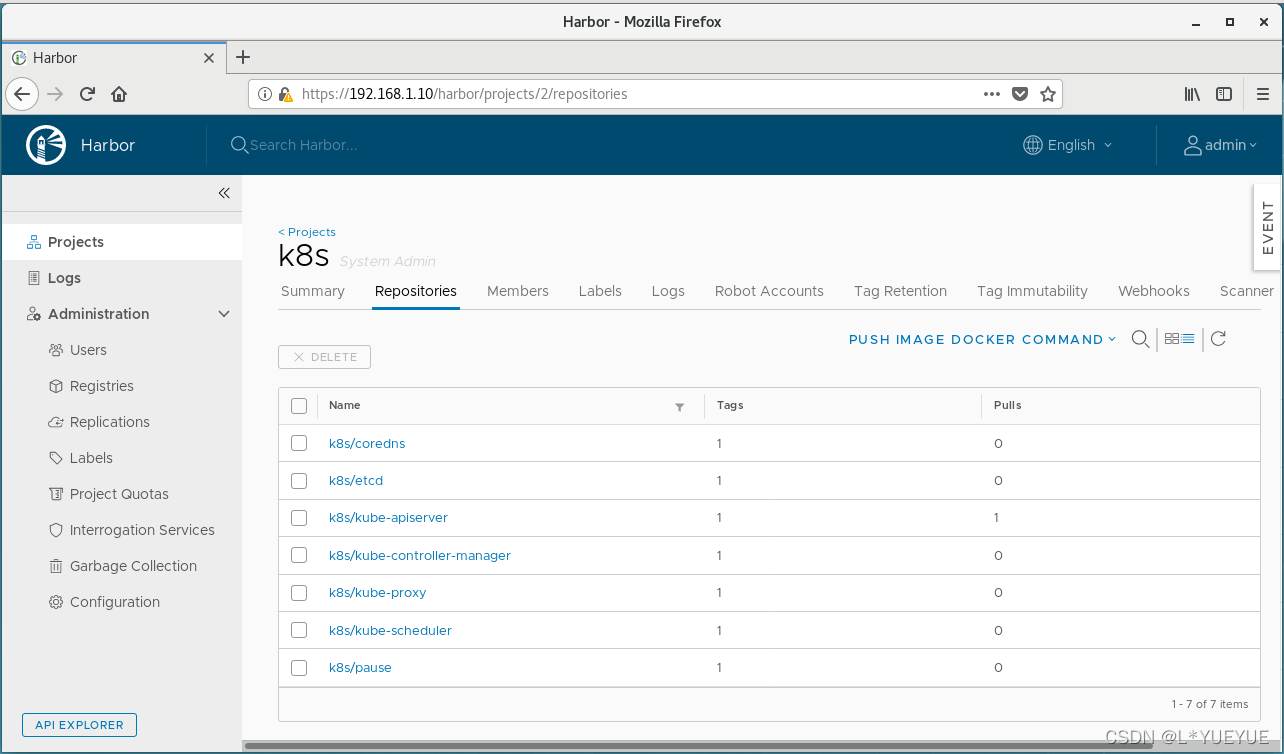Screen dimensions: 1284x754
Task: Open the k8s/pause repository link
Action: coord(360,668)
